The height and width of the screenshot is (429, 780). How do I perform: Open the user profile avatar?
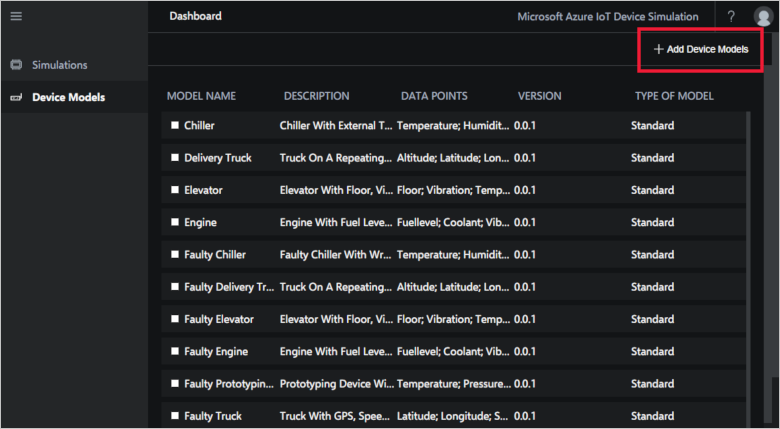[763, 16]
